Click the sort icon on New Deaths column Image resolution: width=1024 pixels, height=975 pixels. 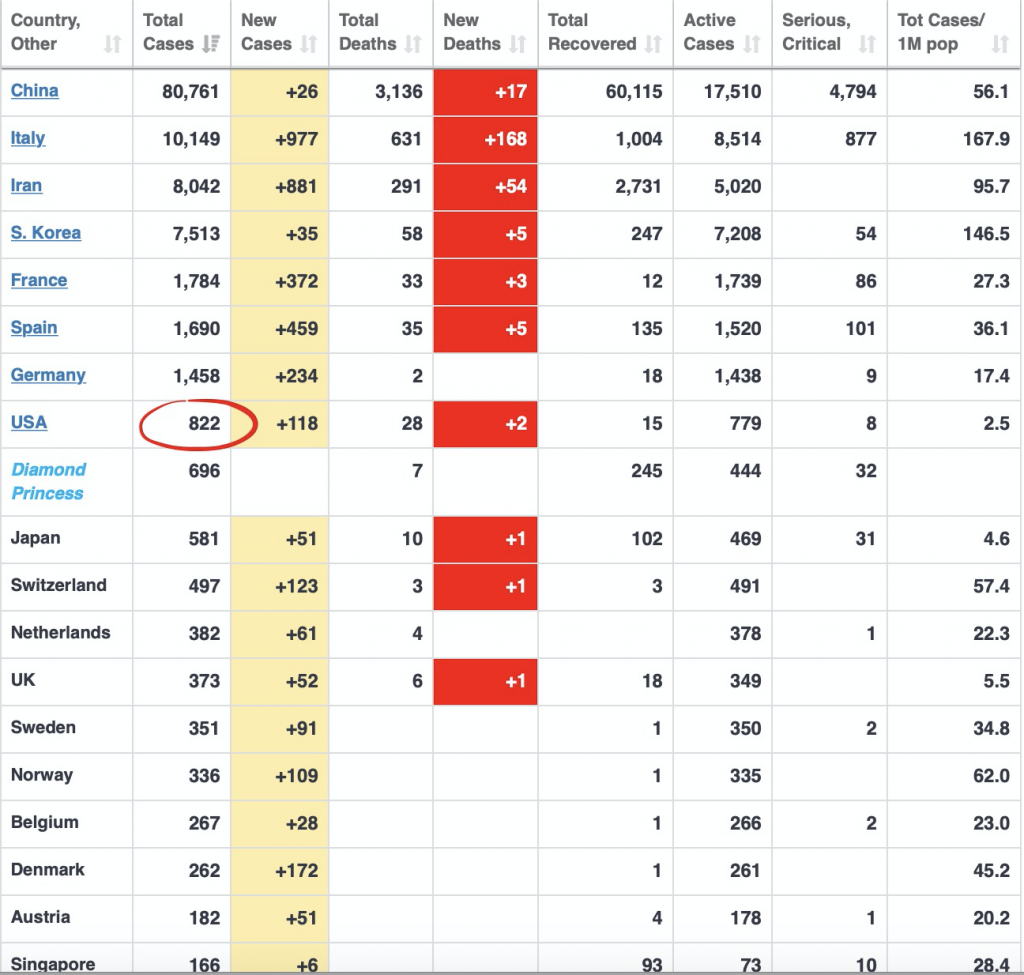click(517, 45)
